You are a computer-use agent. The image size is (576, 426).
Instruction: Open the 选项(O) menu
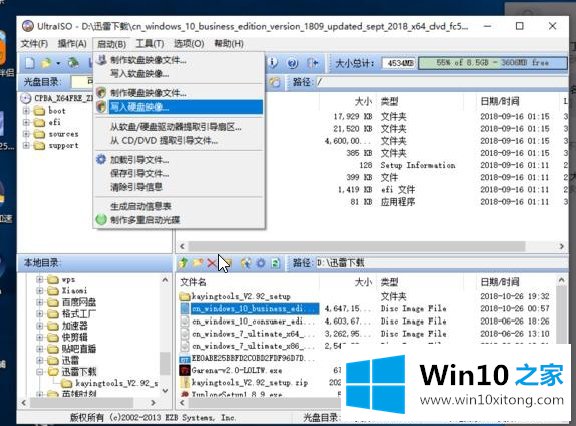point(189,44)
